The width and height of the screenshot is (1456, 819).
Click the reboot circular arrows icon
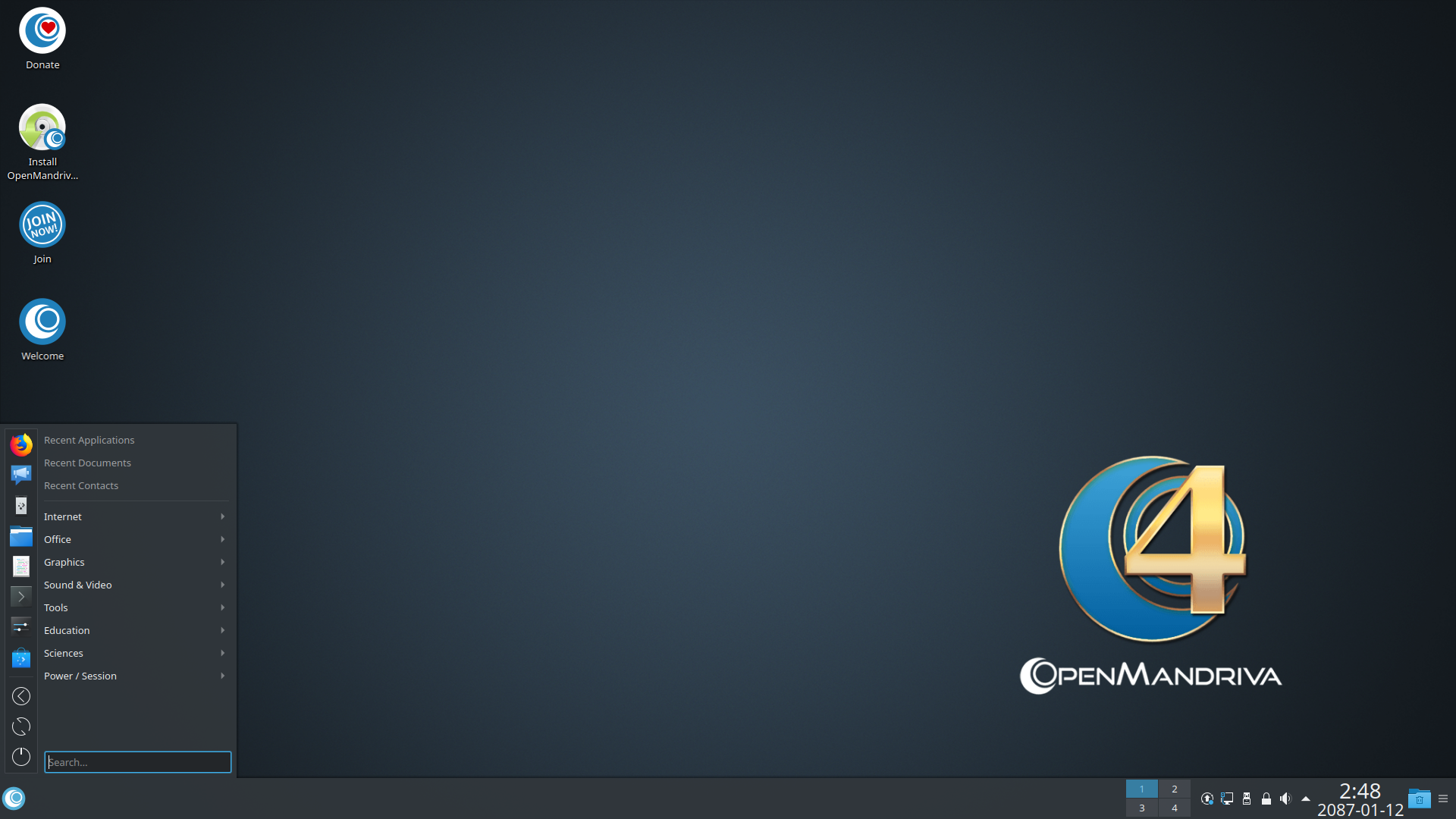(x=21, y=726)
